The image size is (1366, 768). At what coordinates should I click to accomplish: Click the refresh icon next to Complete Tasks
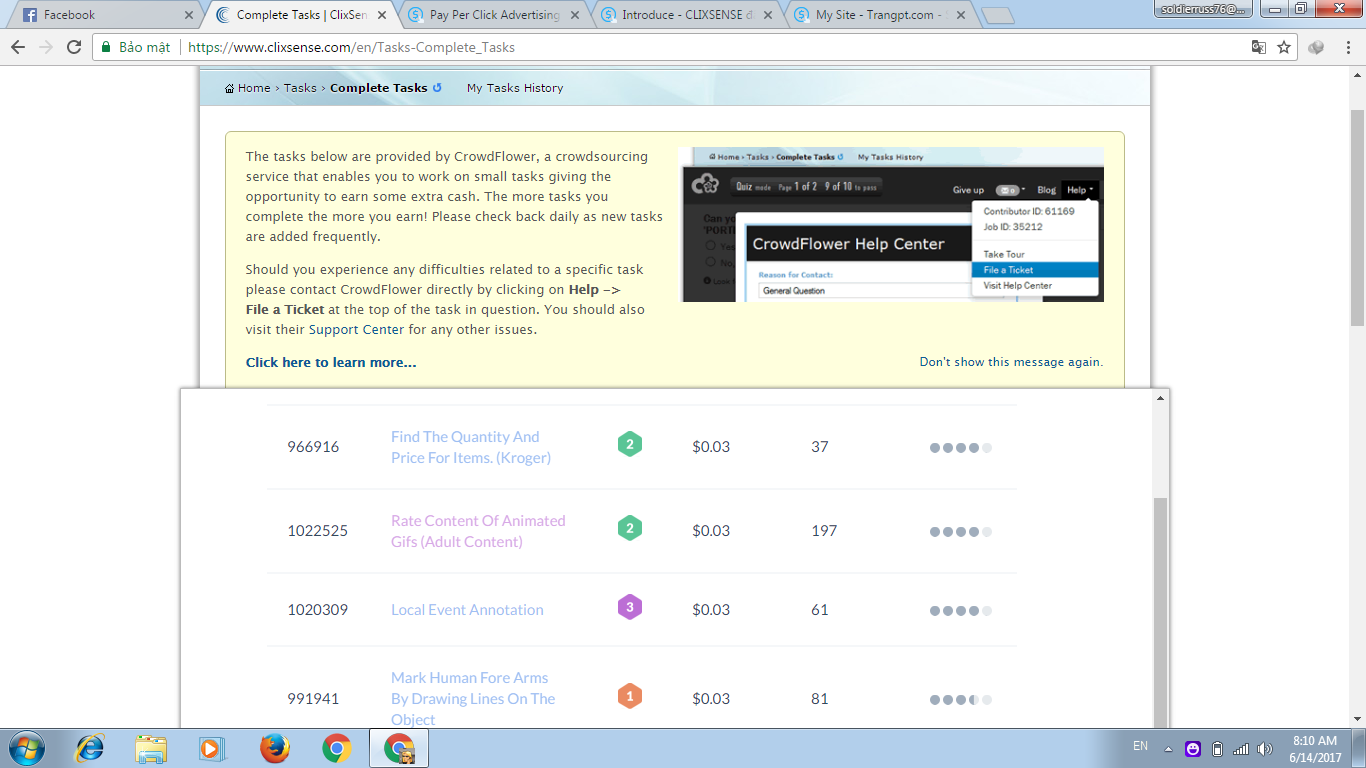tap(437, 88)
